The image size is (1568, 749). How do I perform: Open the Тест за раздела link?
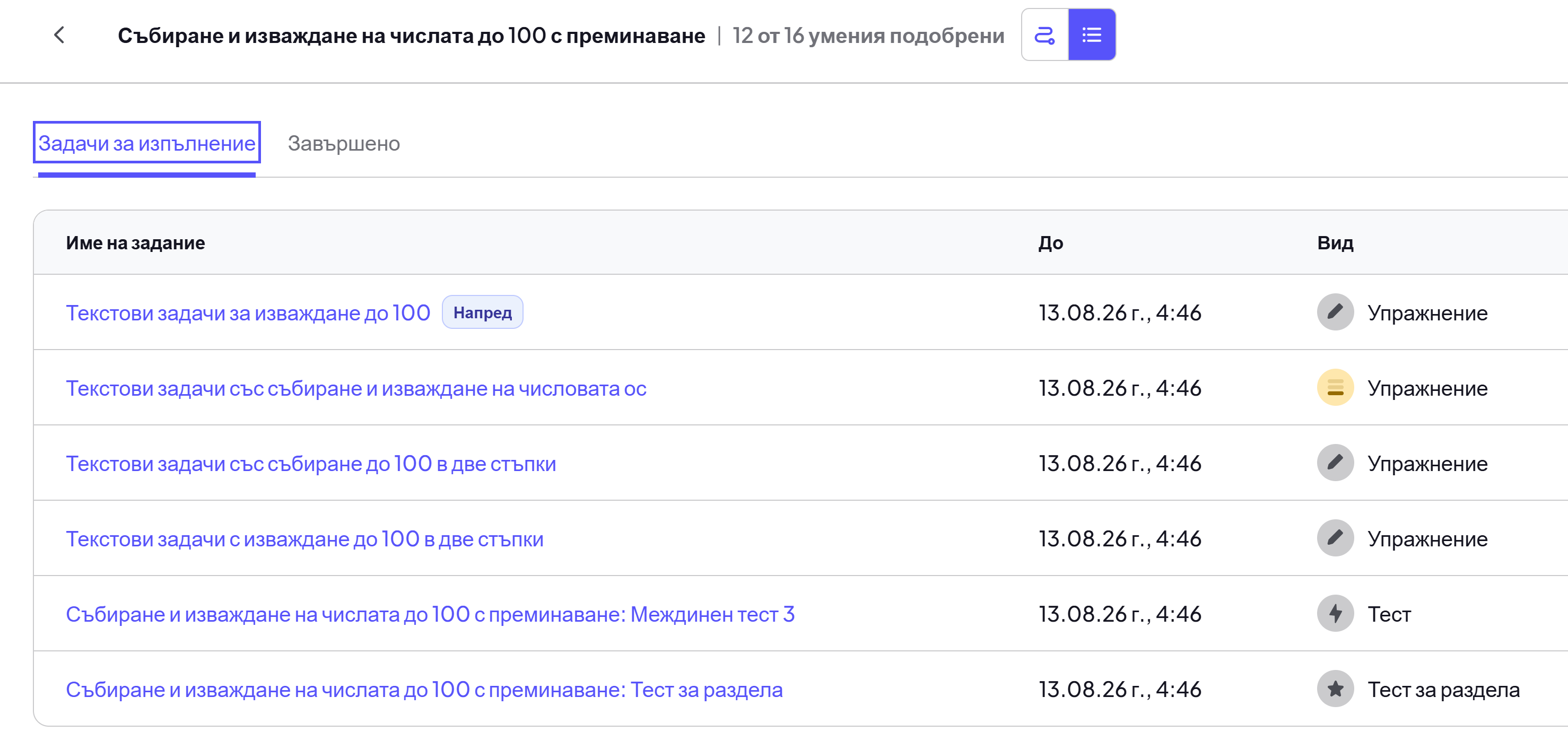424,689
